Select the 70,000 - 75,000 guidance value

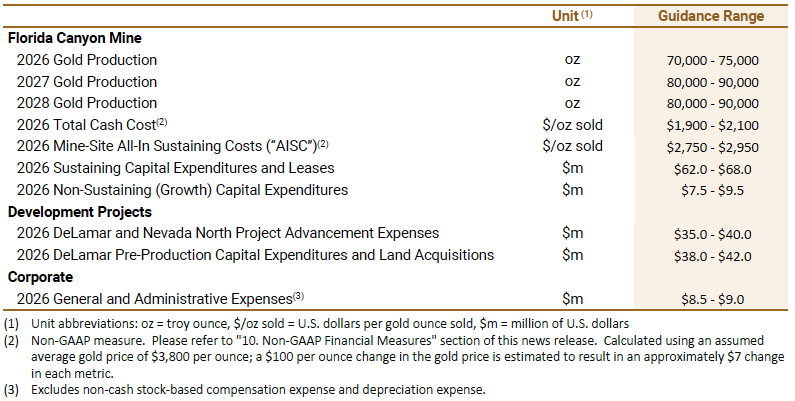tap(712, 60)
